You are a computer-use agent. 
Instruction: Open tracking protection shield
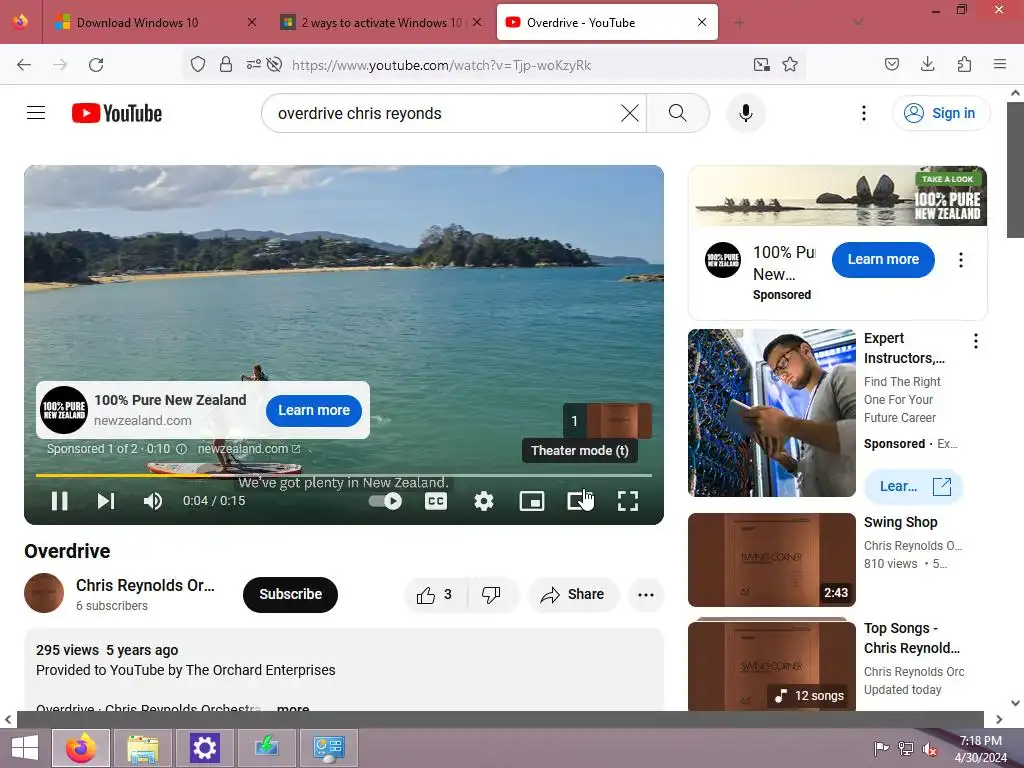tap(198, 64)
